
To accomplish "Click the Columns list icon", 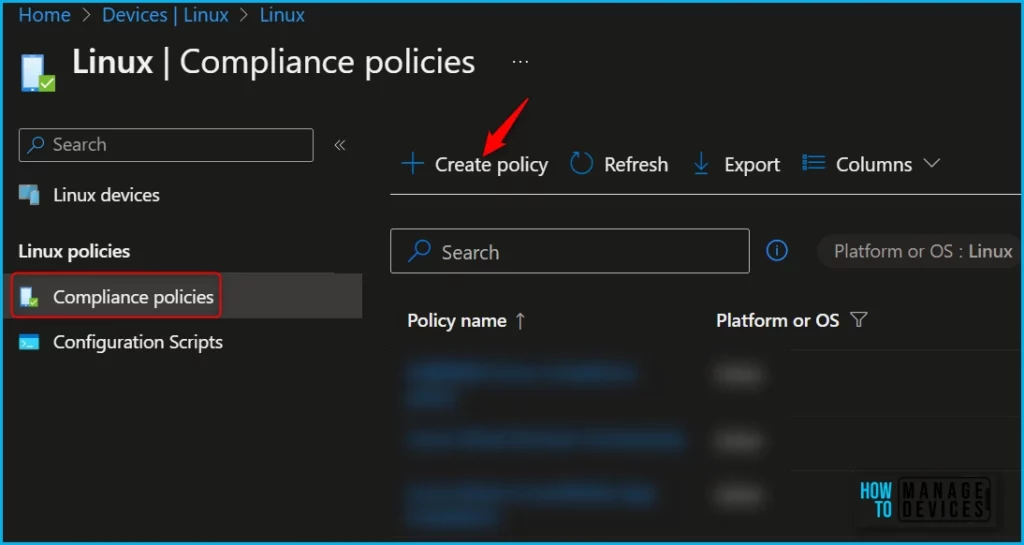I will [x=814, y=163].
